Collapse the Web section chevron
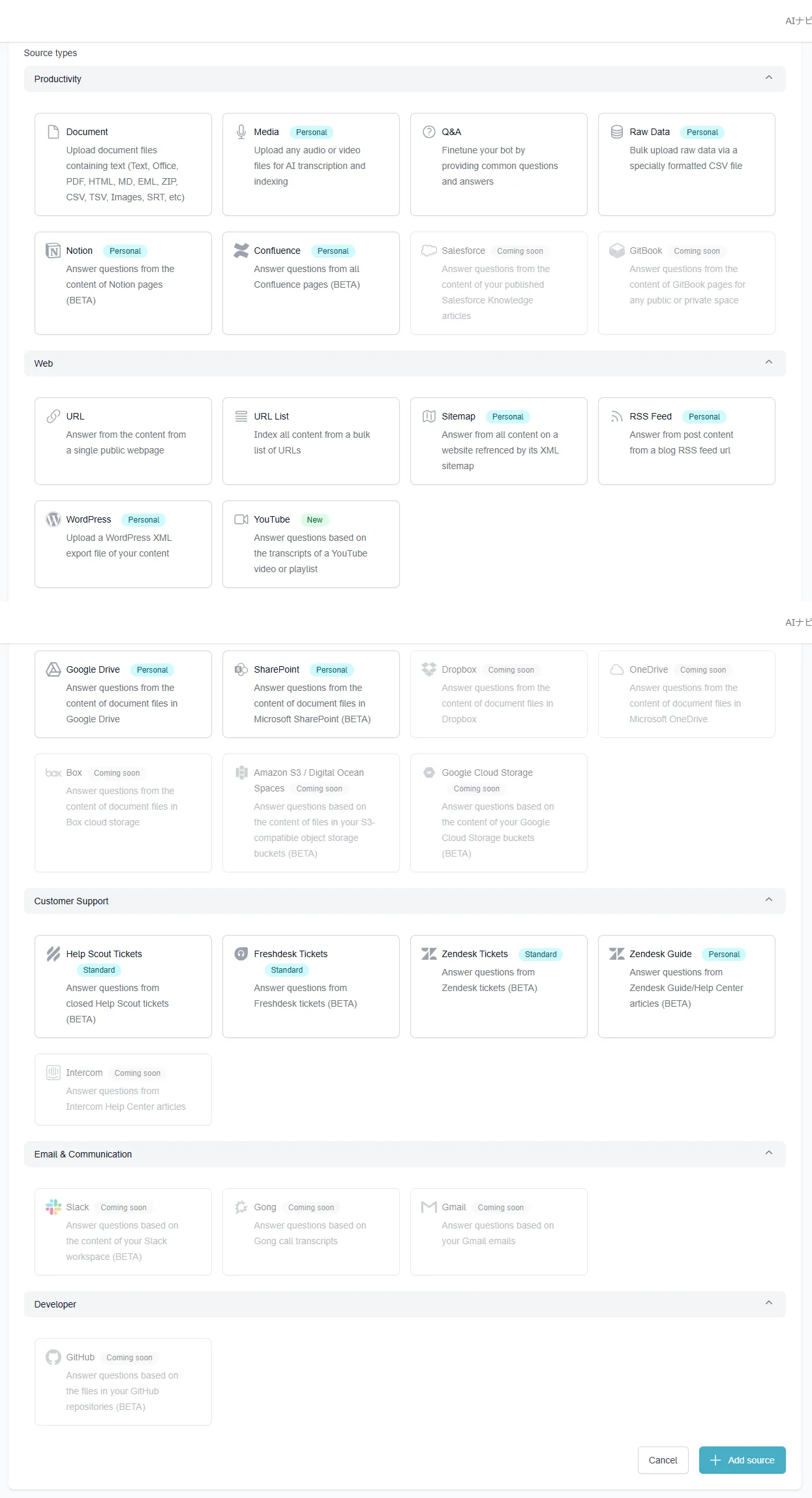The image size is (812, 1498). click(769, 363)
